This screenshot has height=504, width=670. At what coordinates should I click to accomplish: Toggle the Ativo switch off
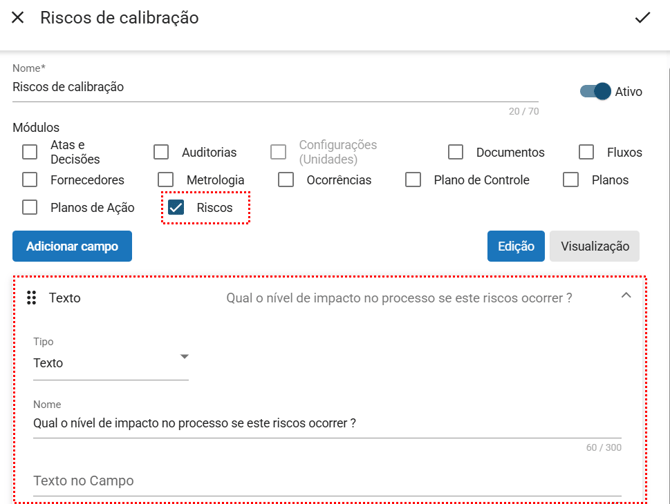[x=596, y=91]
